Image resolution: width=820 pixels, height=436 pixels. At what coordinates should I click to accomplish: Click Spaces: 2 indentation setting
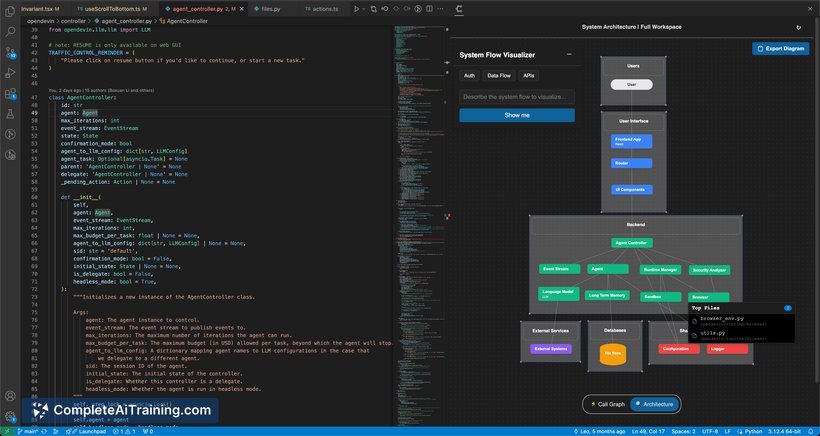pyautogui.click(x=682, y=431)
